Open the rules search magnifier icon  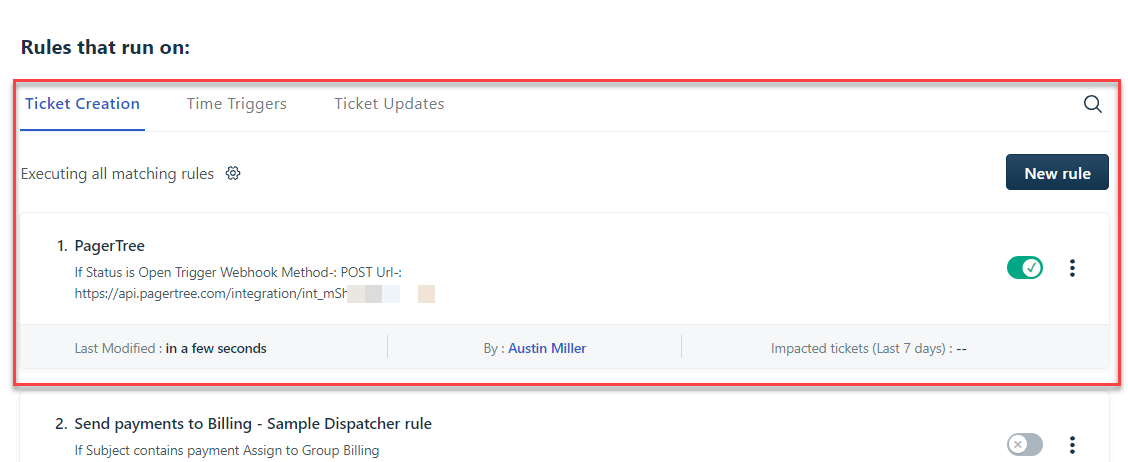tap(1092, 104)
